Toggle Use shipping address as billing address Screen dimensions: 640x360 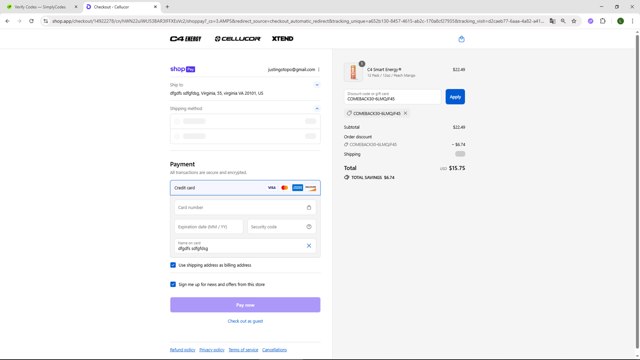(173, 265)
